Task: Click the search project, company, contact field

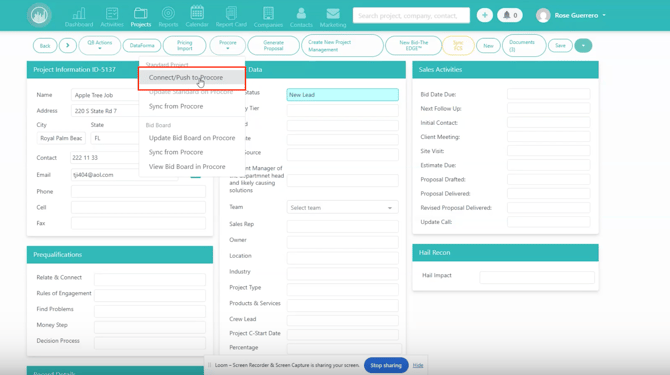Action: tap(411, 15)
